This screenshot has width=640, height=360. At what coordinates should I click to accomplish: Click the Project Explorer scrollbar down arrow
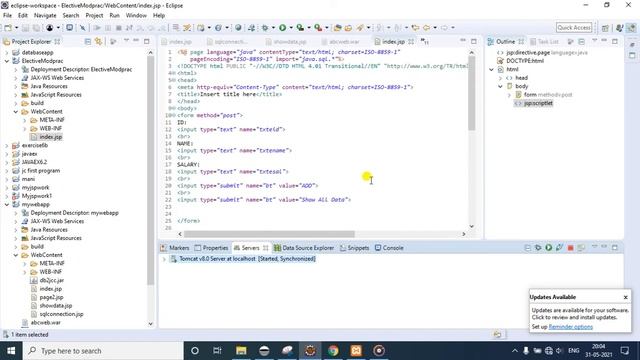[150, 324]
